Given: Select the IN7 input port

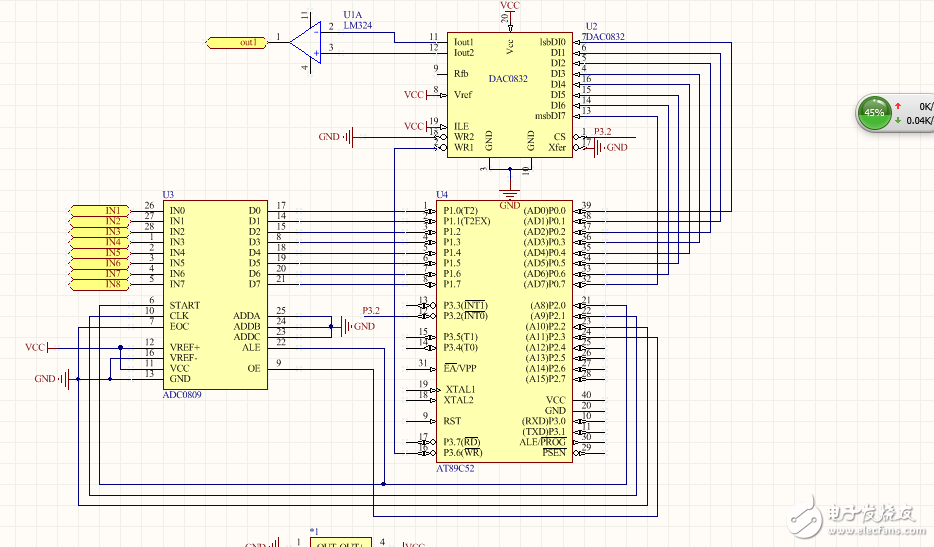Looking at the screenshot, I should [99, 274].
